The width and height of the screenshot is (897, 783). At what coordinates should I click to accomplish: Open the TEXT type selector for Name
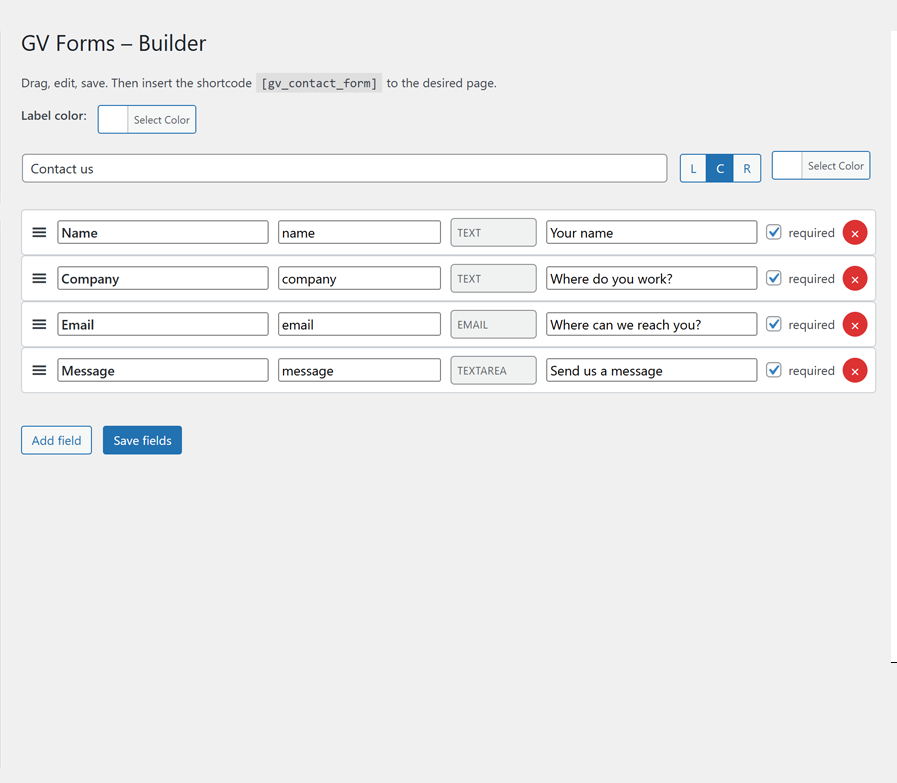pyautogui.click(x=492, y=232)
